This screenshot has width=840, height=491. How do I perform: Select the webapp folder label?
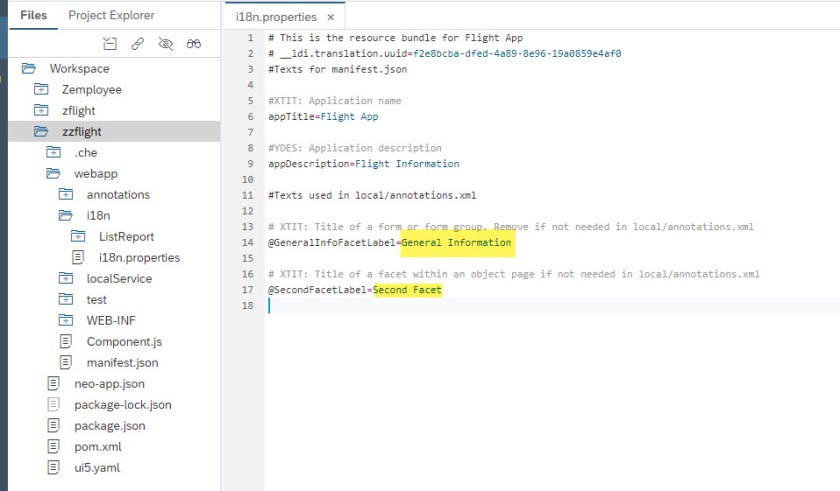coord(96,173)
